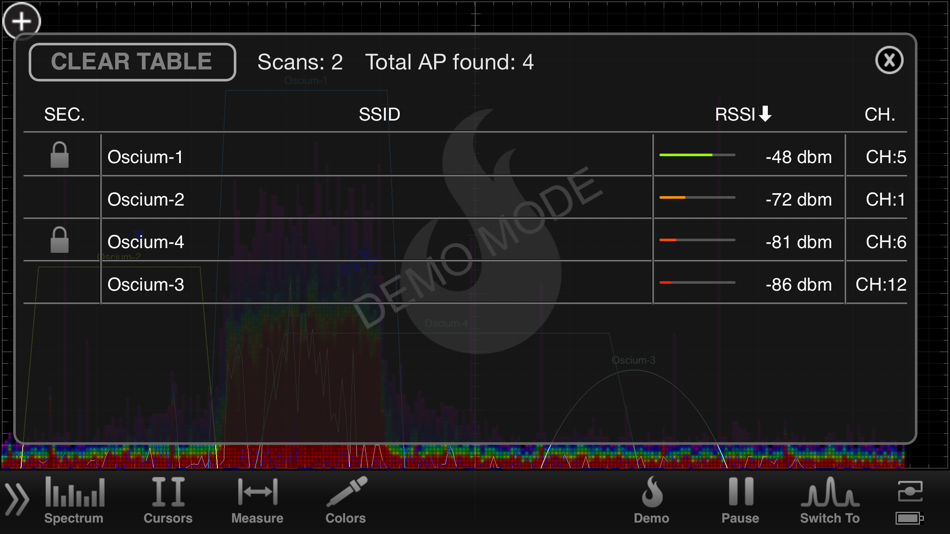950x534 pixels.
Task: Click the signal bar of Oscium-4
Action: coord(697,240)
